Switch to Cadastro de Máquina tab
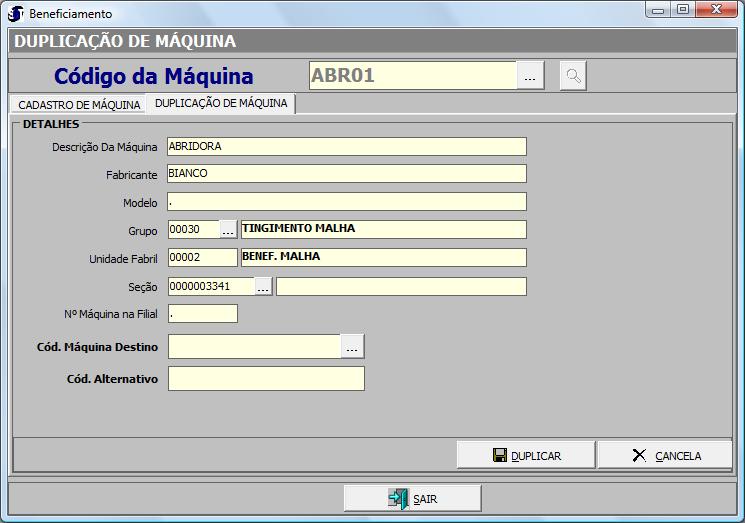The width and height of the screenshot is (745, 523). pos(79,105)
